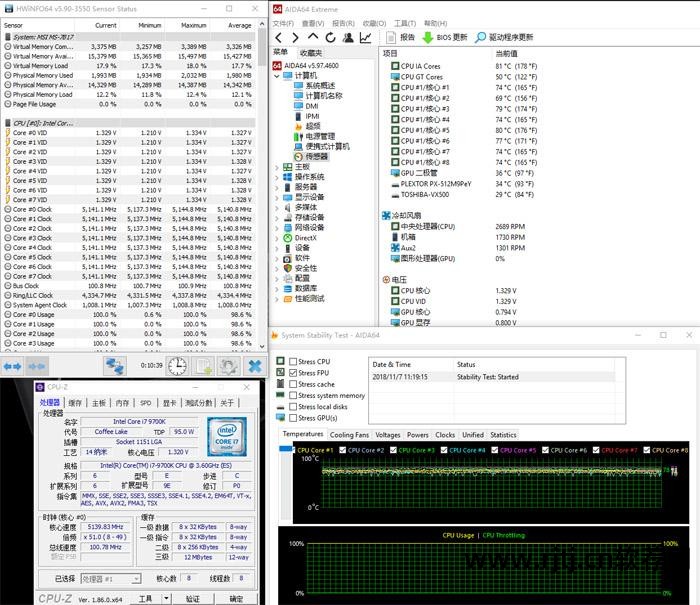
Task: Click HWiNFO vertical scrollbar down arrow
Action: tap(262, 346)
